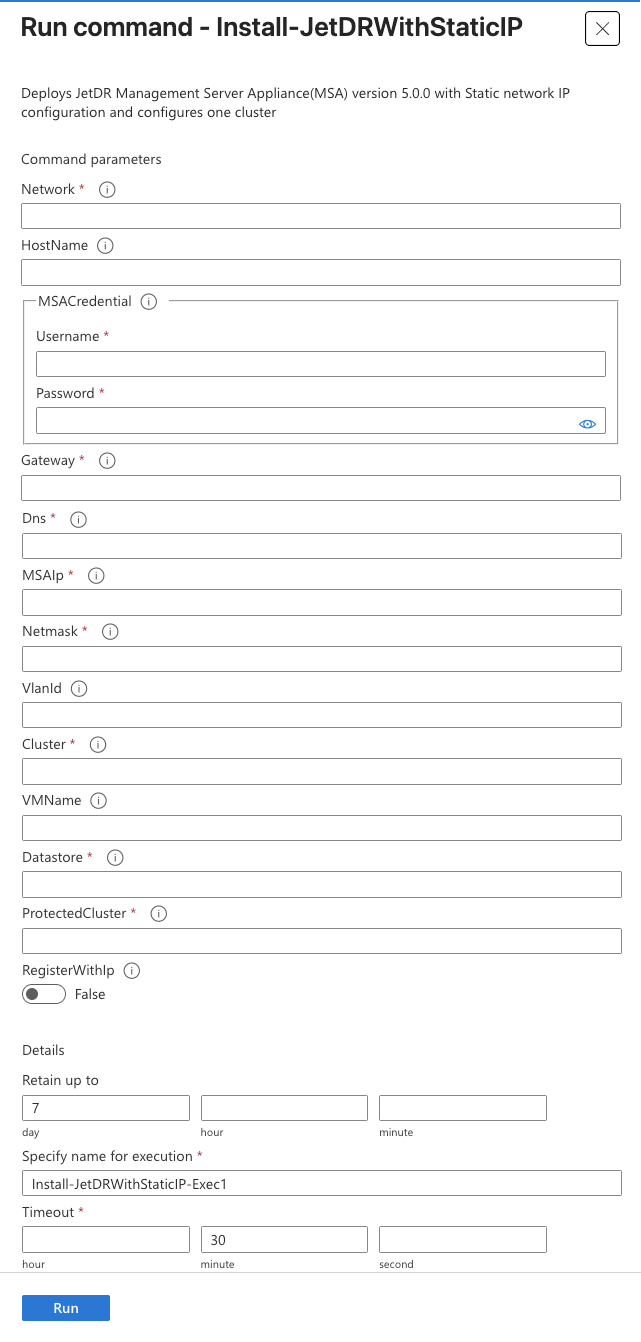
Task: Click the execution name text box
Action: click(322, 1184)
